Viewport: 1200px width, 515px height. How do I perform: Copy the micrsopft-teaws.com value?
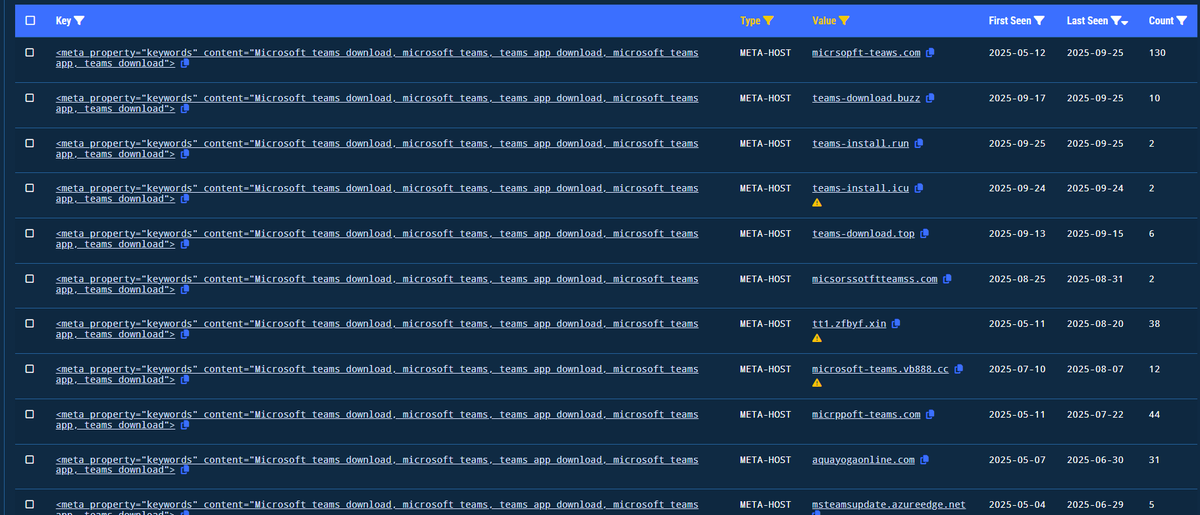pos(930,52)
